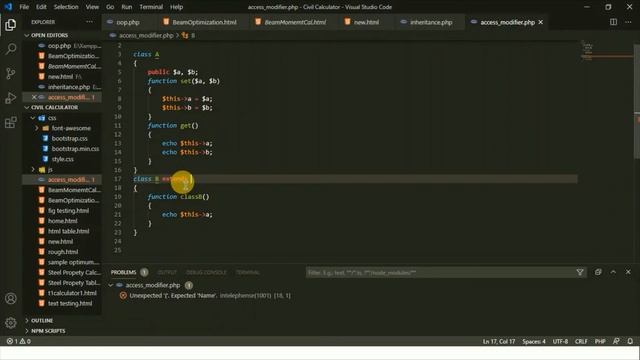Image resolution: width=640 pixels, height=360 pixels.
Task: Close the access_modifier.php tab
Action: pyautogui.click(x=541, y=22)
